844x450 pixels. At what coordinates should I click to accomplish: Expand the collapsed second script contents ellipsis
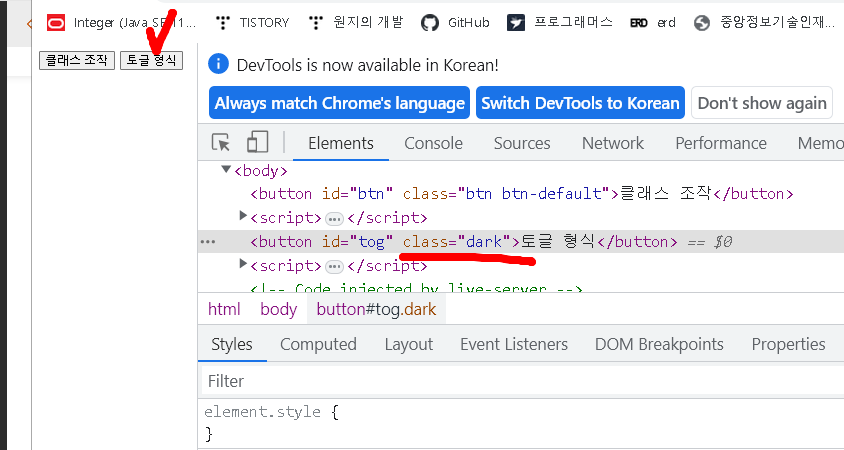[x=334, y=266]
